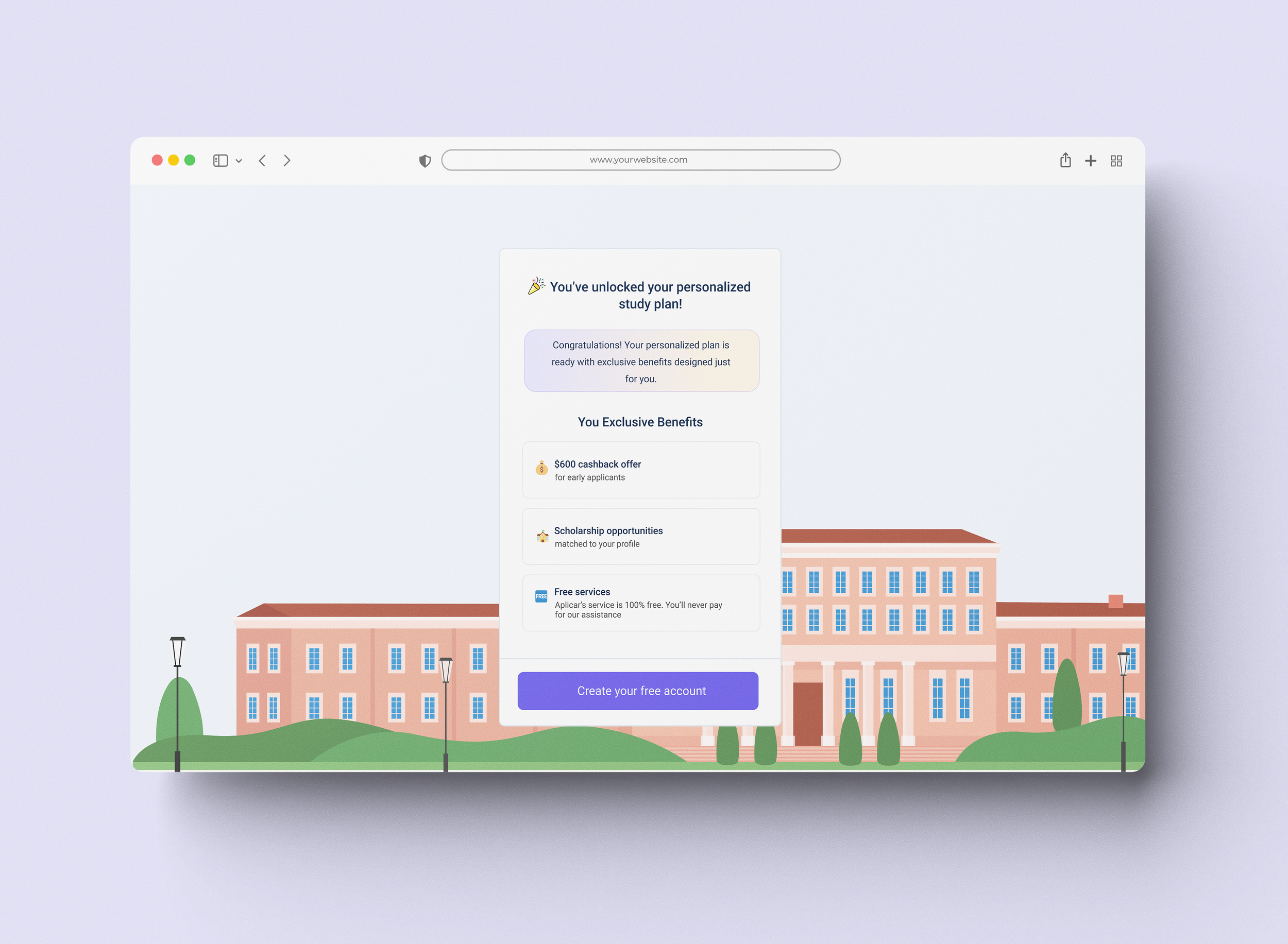Click the red close window button
The height and width of the screenshot is (944, 1288).
coord(157,160)
